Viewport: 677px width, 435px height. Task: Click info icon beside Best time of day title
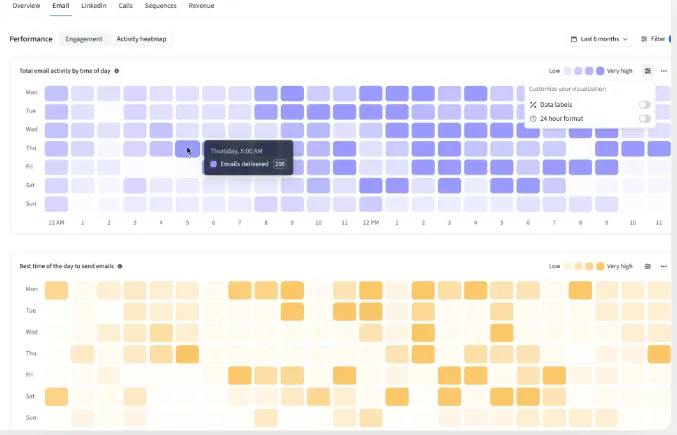click(x=120, y=266)
